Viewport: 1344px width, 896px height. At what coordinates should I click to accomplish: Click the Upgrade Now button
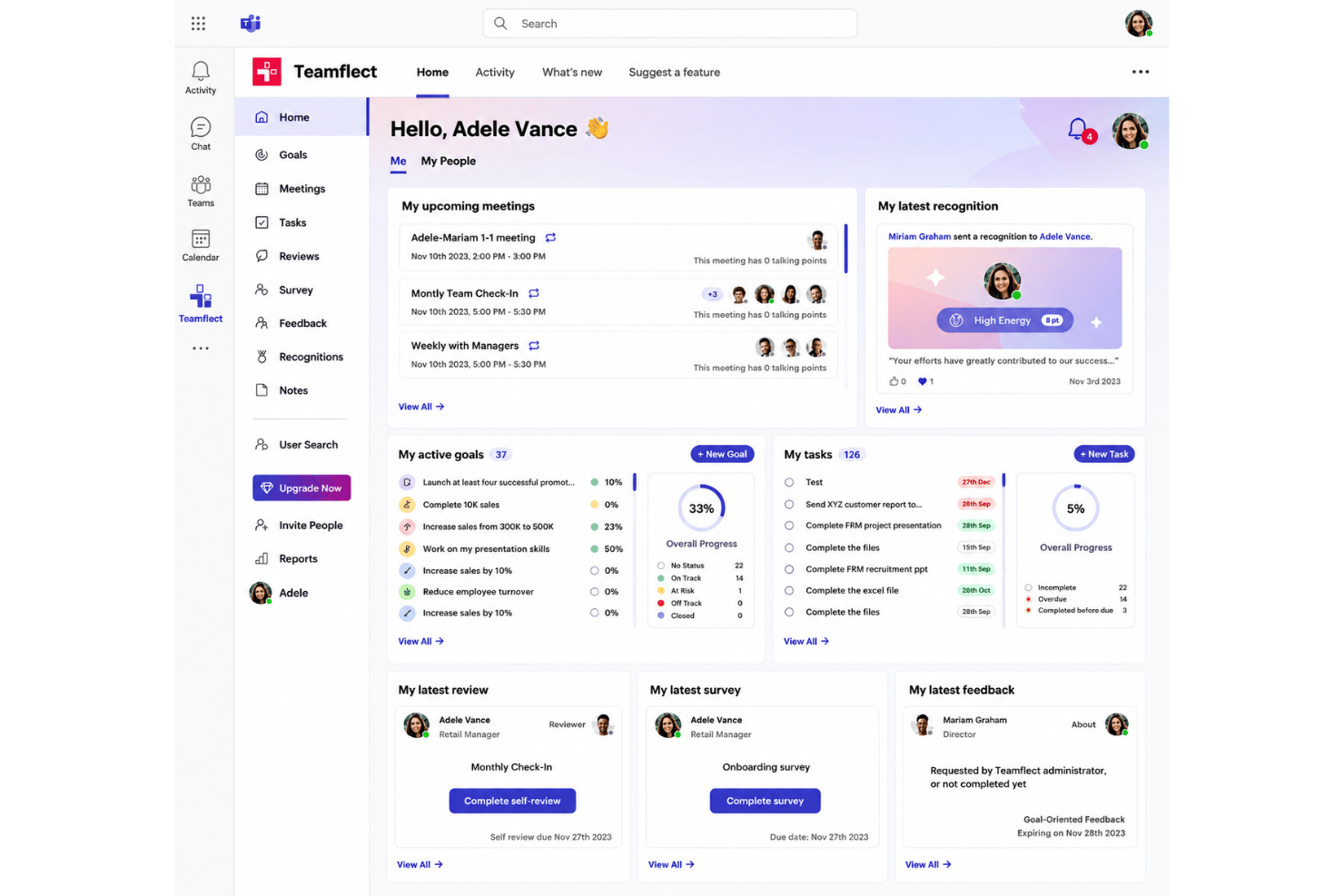tap(301, 487)
